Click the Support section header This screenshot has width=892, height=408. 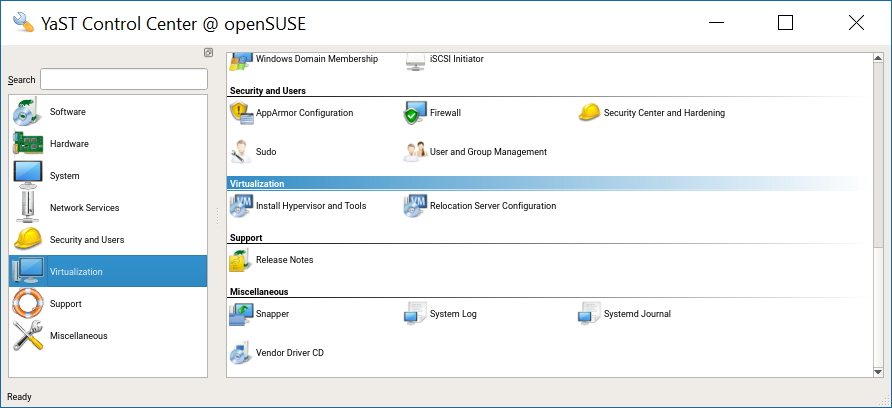[x=246, y=238]
